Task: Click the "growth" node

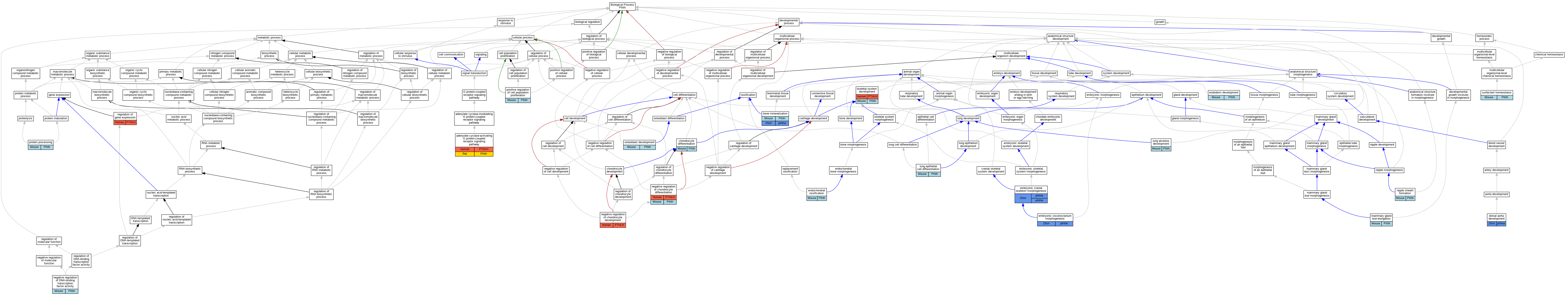Action: (1160, 22)
